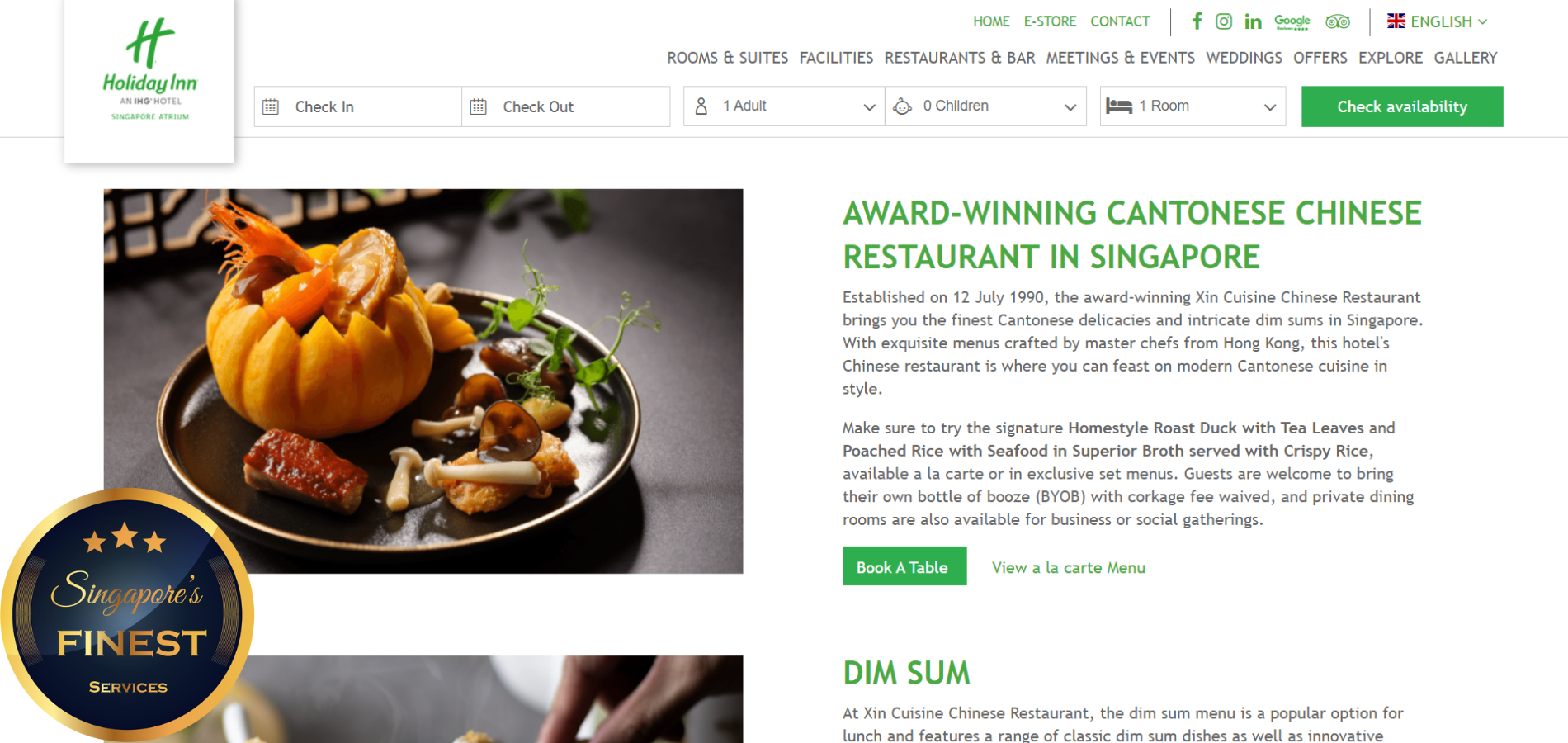
Task: Click the Singapore's Finest Services badge
Action: [x=127, y=615]
